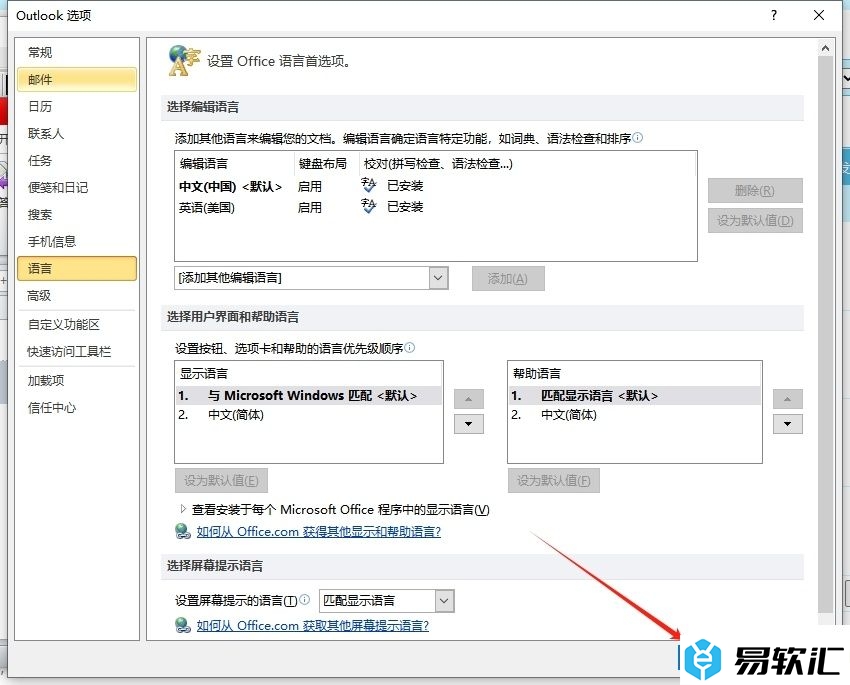
Task: Click info icon beside editing language description
Action: [638, 138]
